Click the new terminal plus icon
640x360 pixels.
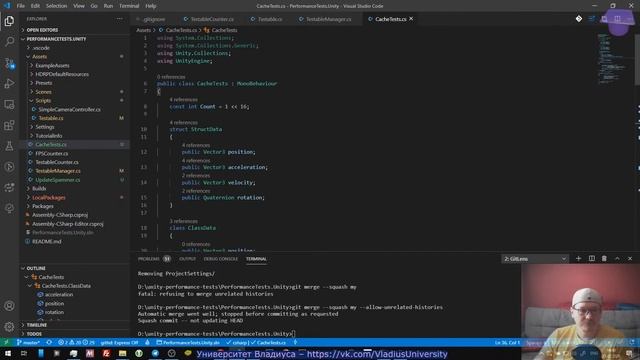[x=578, y=259]
